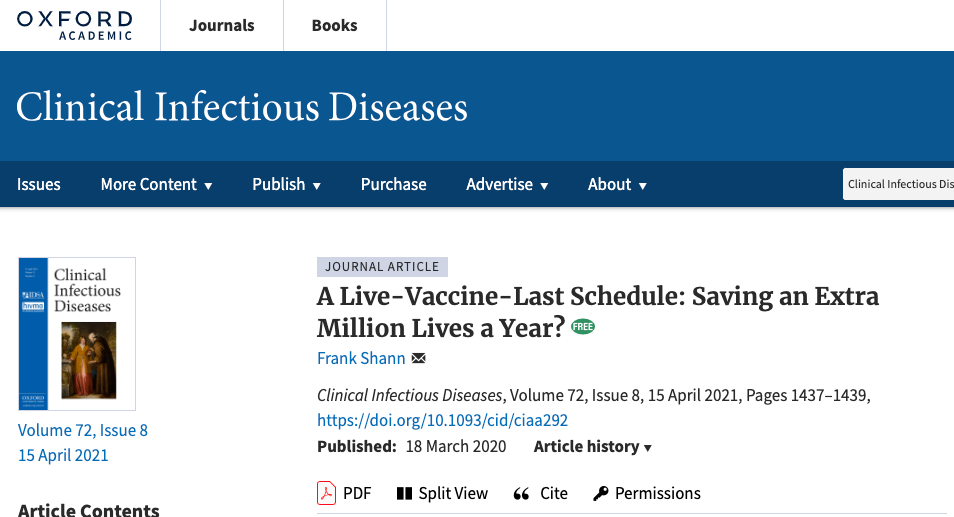
Task: Click the author email envelope icon
Action: 419,358
